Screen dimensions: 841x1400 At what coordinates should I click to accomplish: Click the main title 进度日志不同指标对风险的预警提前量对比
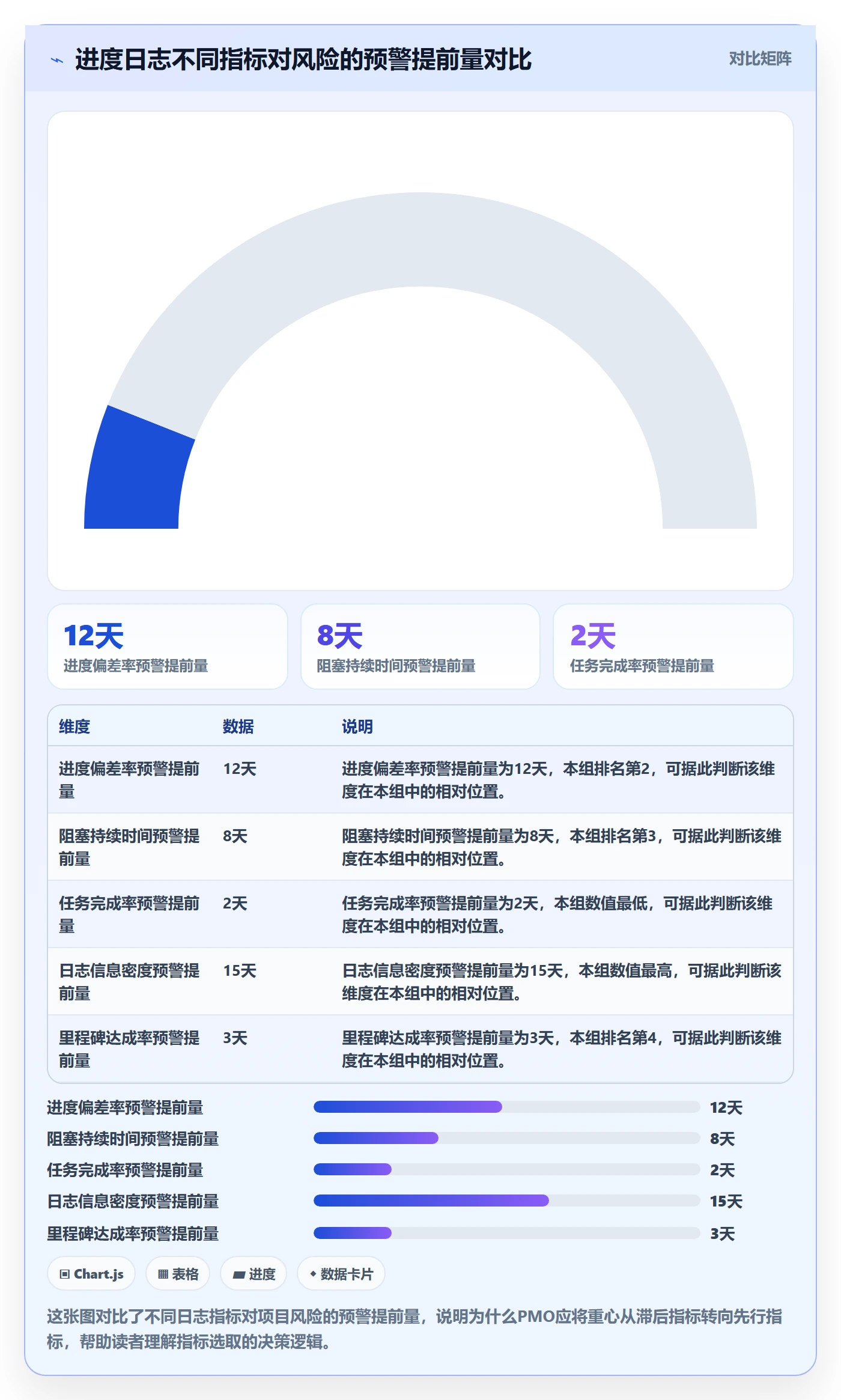point(303,59)
